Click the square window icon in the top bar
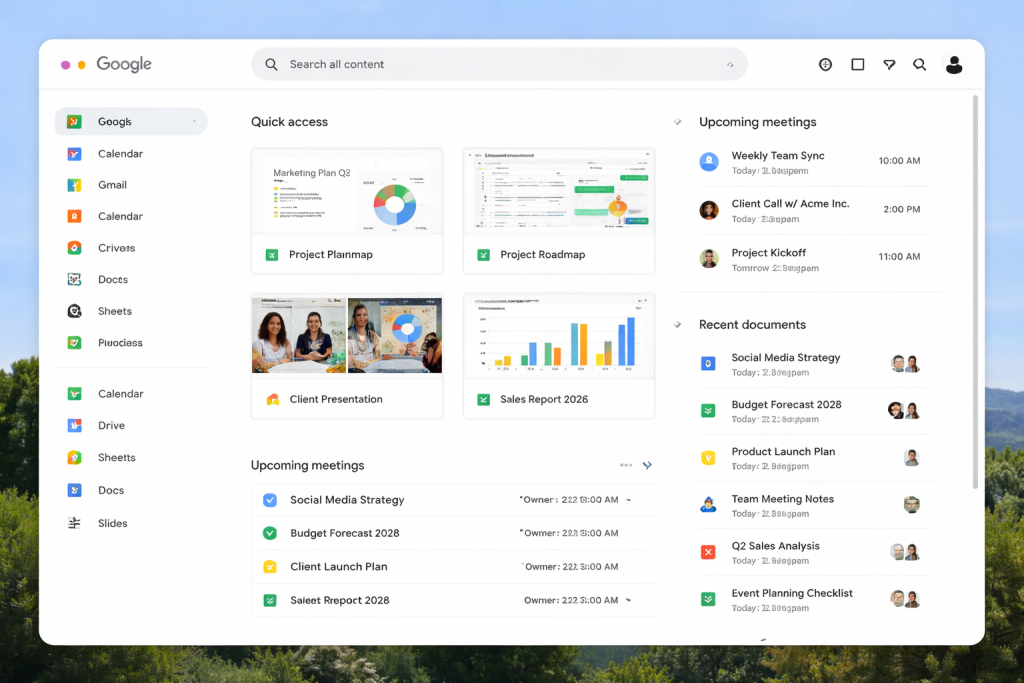Screen dimensions: 1024x683 [x=857, y=65]
